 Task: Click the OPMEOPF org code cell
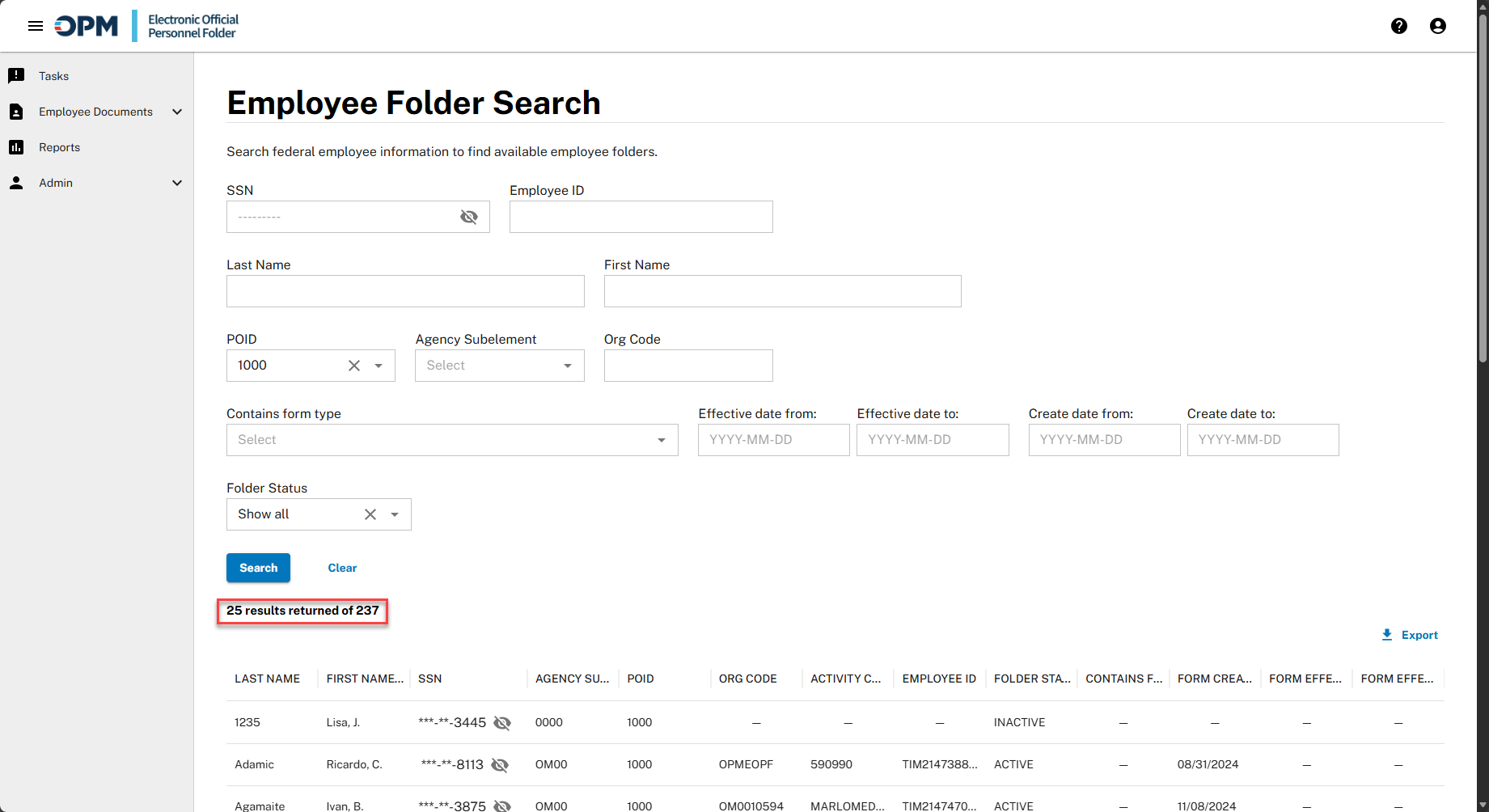tap(746, 764)
